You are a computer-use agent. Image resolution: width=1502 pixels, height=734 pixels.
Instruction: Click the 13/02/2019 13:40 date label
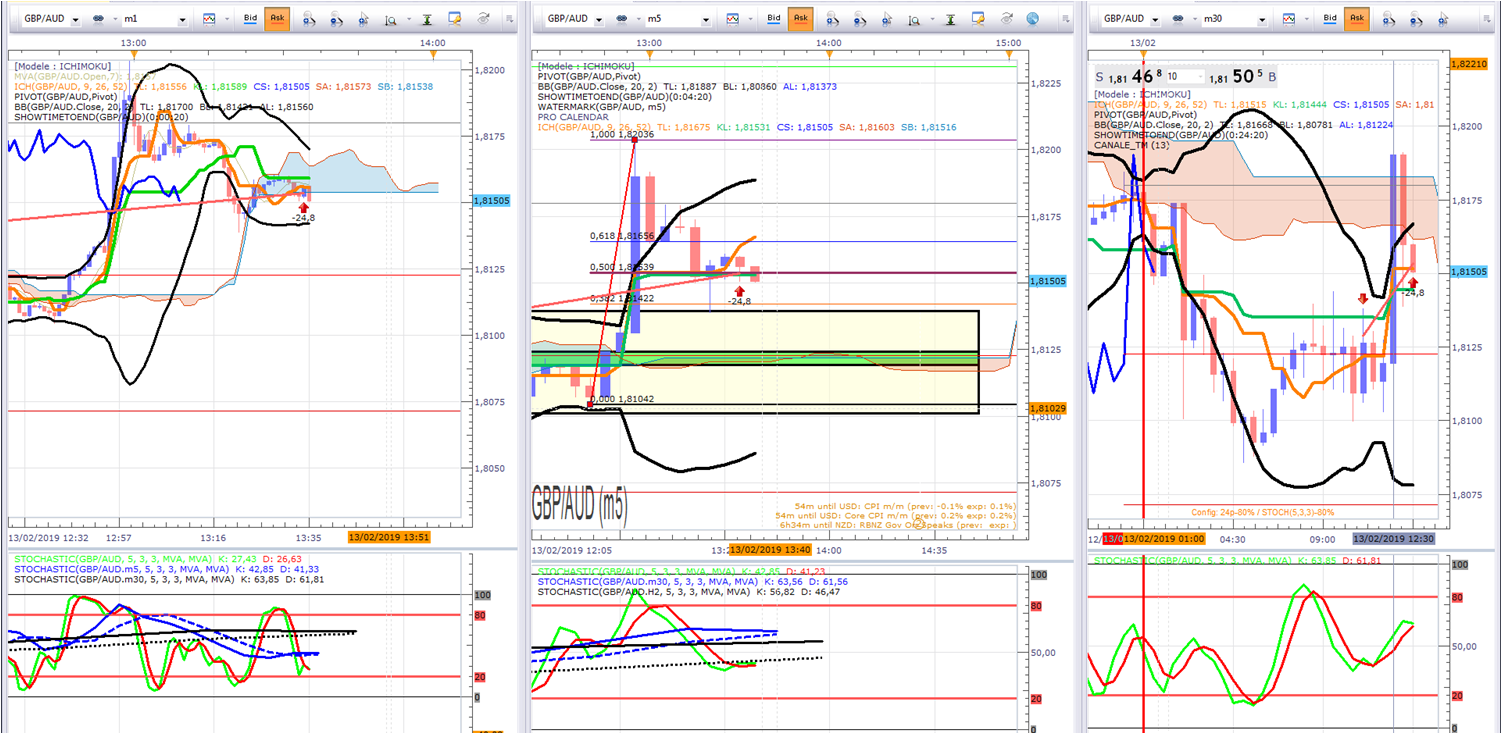(768, 549)
